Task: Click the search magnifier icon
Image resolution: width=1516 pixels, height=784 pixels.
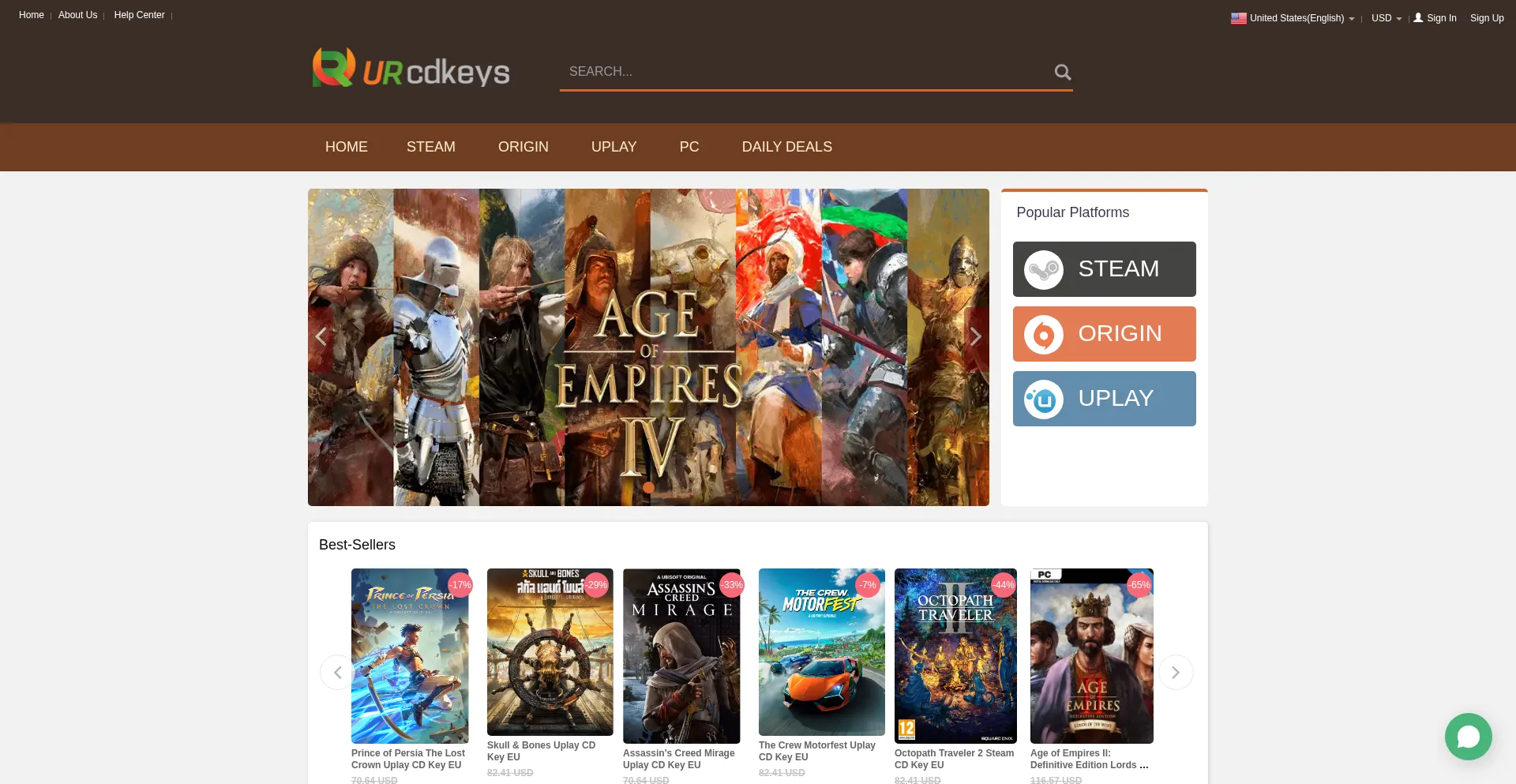Action: pyautogui.click(x=1063, y=73)
